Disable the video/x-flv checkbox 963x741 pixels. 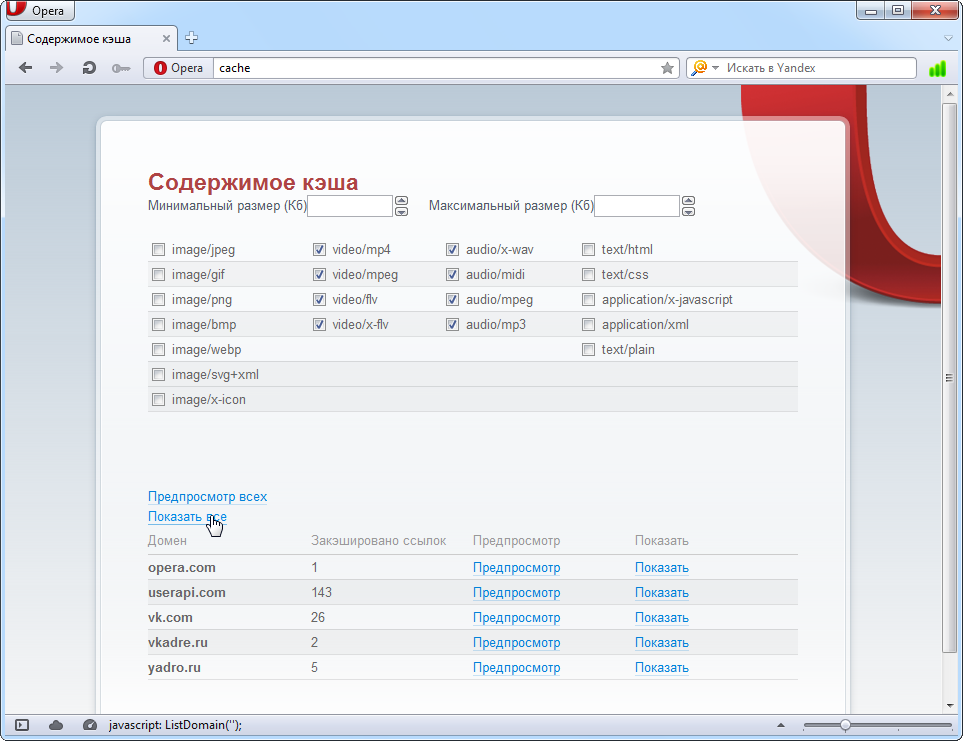pyautogui.click(x=319, y=324)
